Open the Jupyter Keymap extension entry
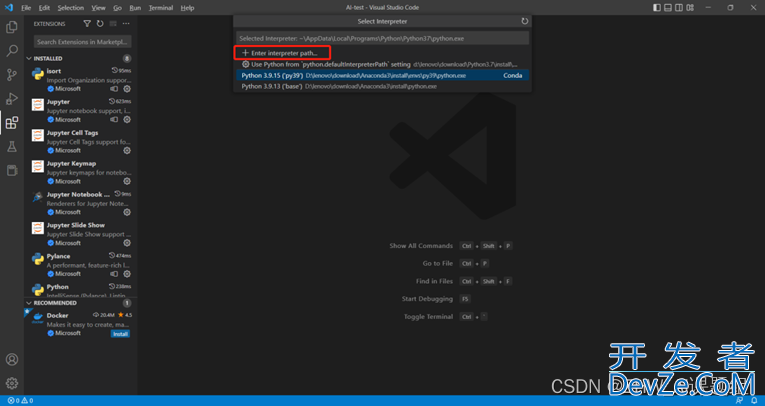The height and width of the screenshot is (406, 765). click(x=81, y=172)
